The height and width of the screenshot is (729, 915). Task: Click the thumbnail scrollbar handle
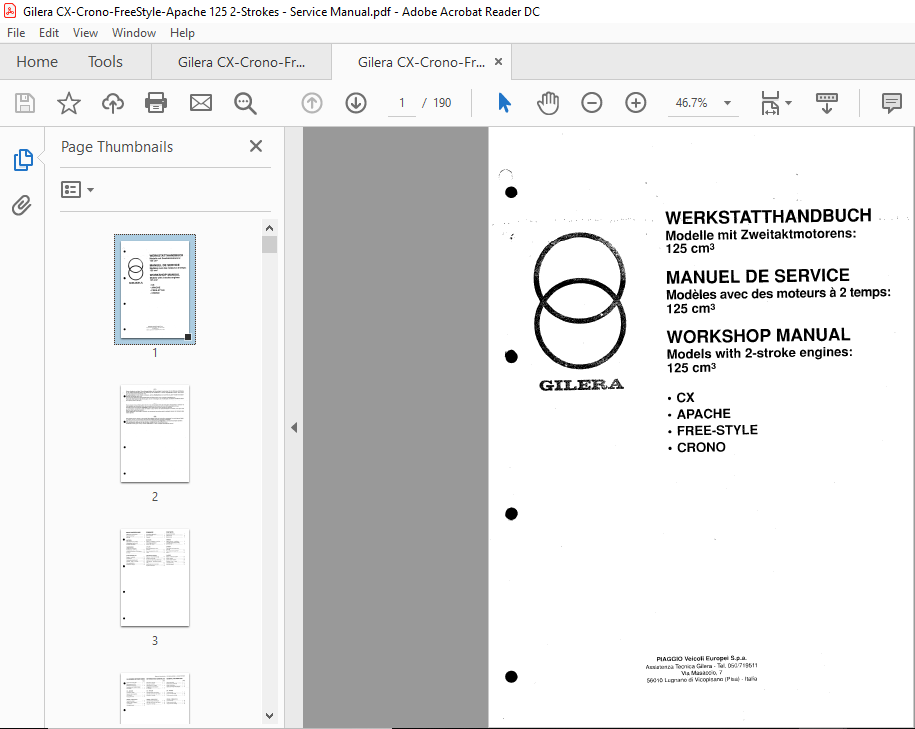coord(269,245)
